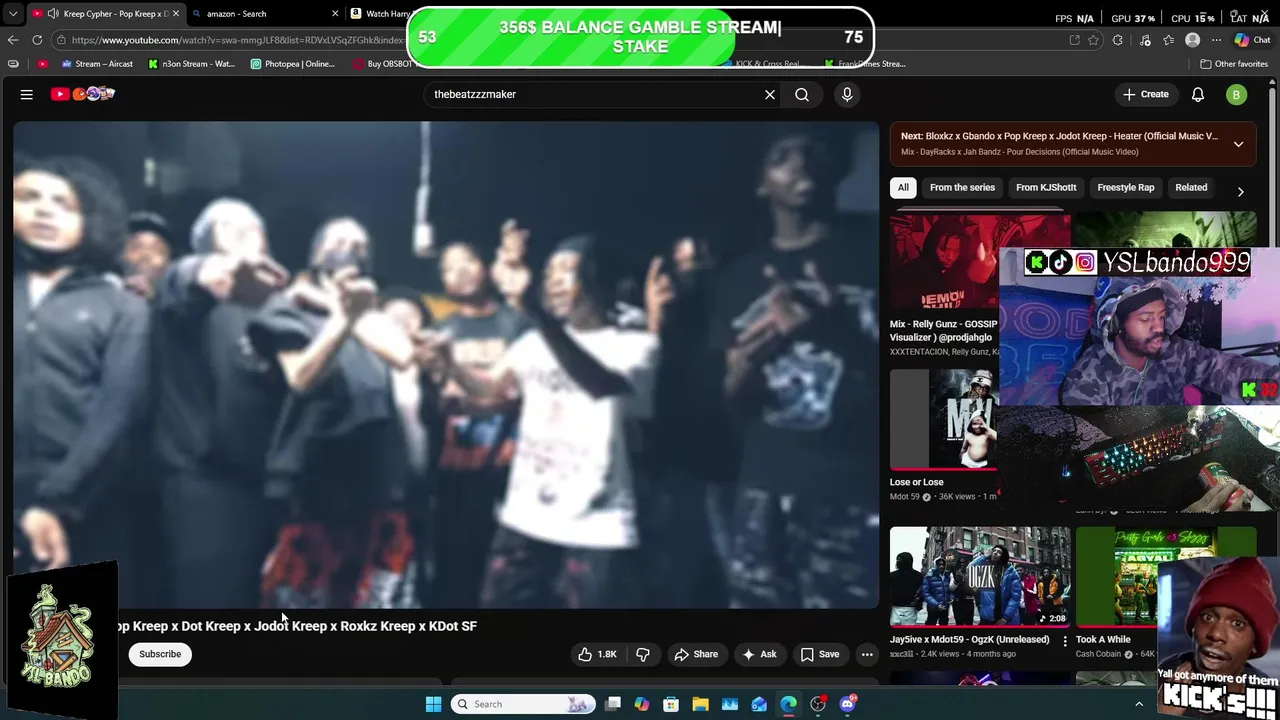Click the main video player area
Image resolution: width=1280 pixels, height=720 pixels.
(x=446, y=365)
